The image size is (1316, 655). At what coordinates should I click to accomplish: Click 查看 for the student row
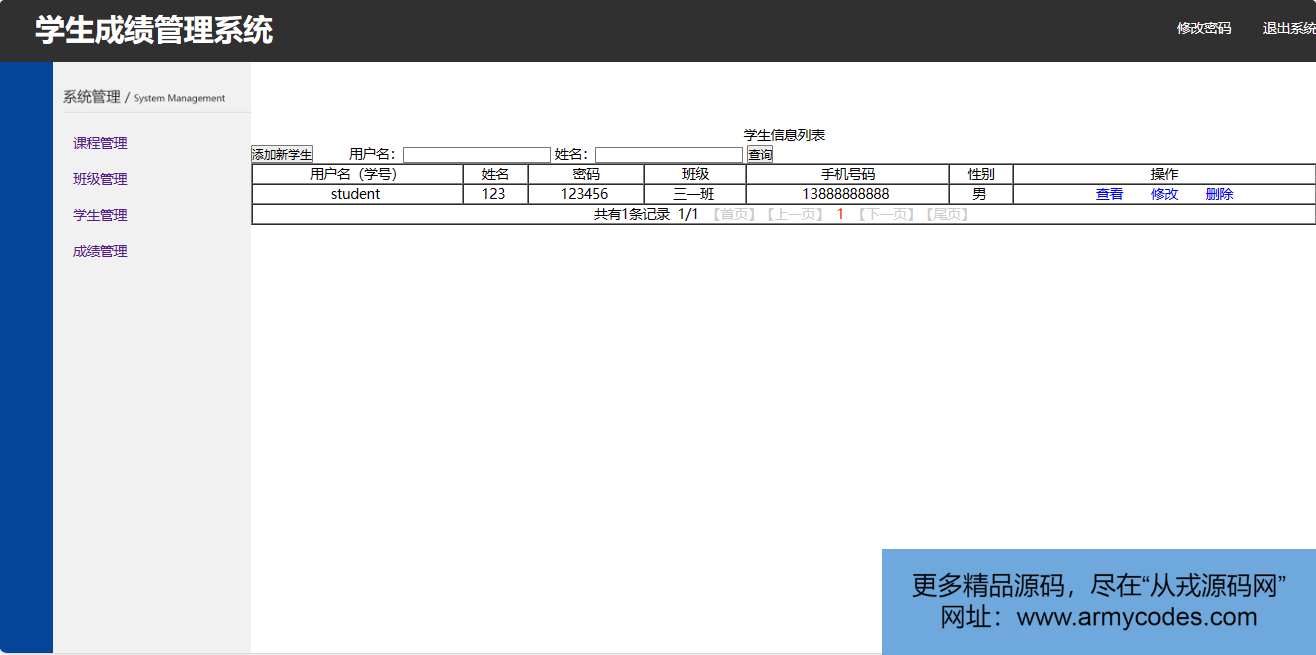[x=1109, y=194]
